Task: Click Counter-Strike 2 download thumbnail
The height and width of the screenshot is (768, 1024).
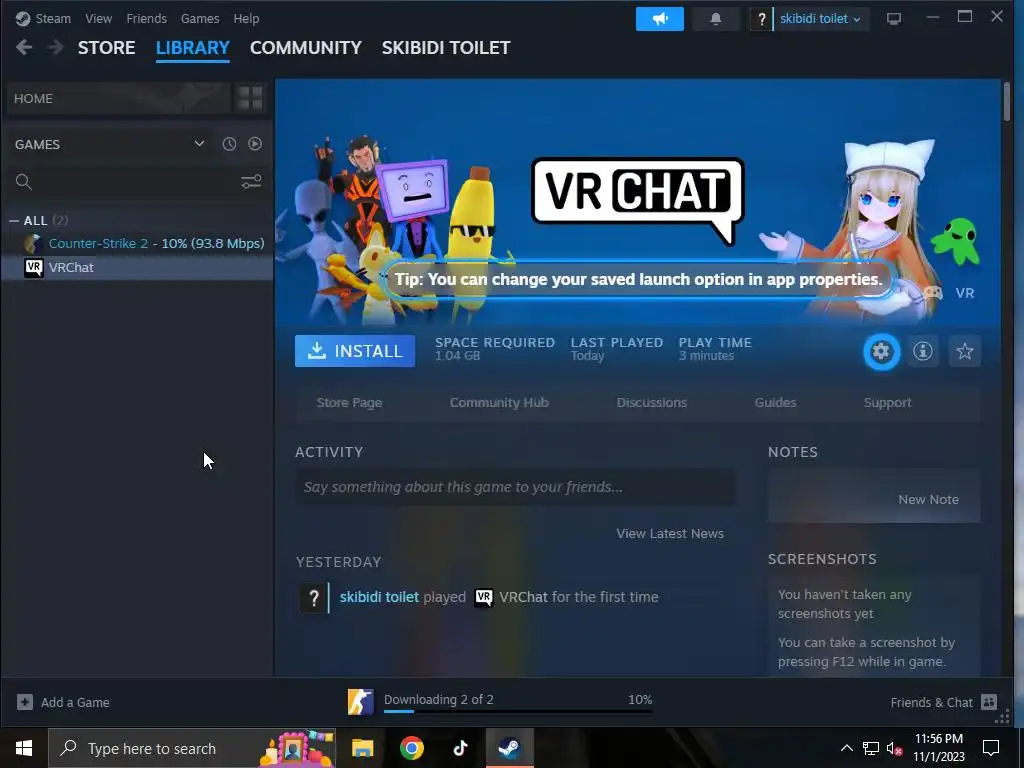Action: [360, 702]
